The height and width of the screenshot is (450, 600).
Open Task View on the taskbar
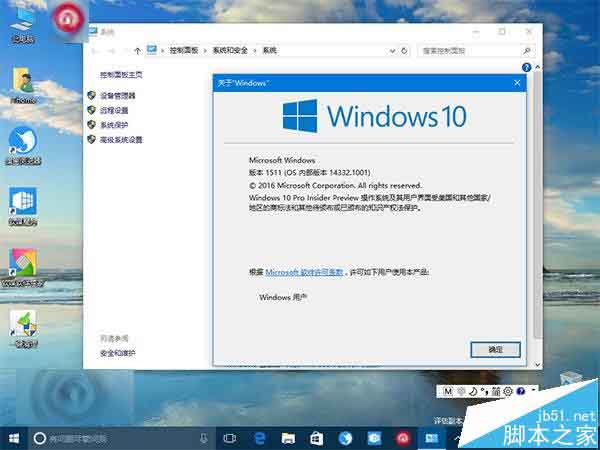click(x=230, y=439)
